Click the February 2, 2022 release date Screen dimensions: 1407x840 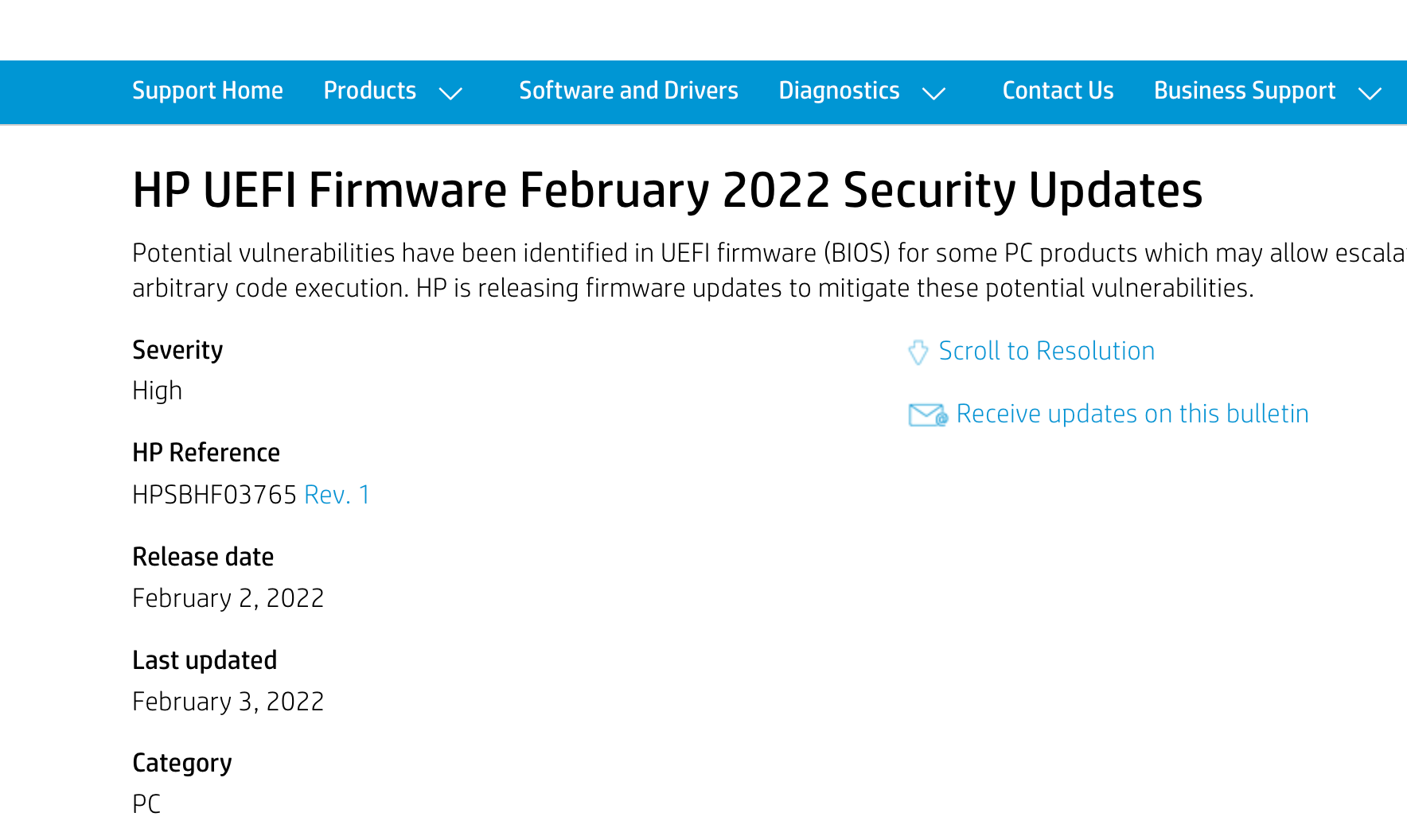(x=228, y=598)
